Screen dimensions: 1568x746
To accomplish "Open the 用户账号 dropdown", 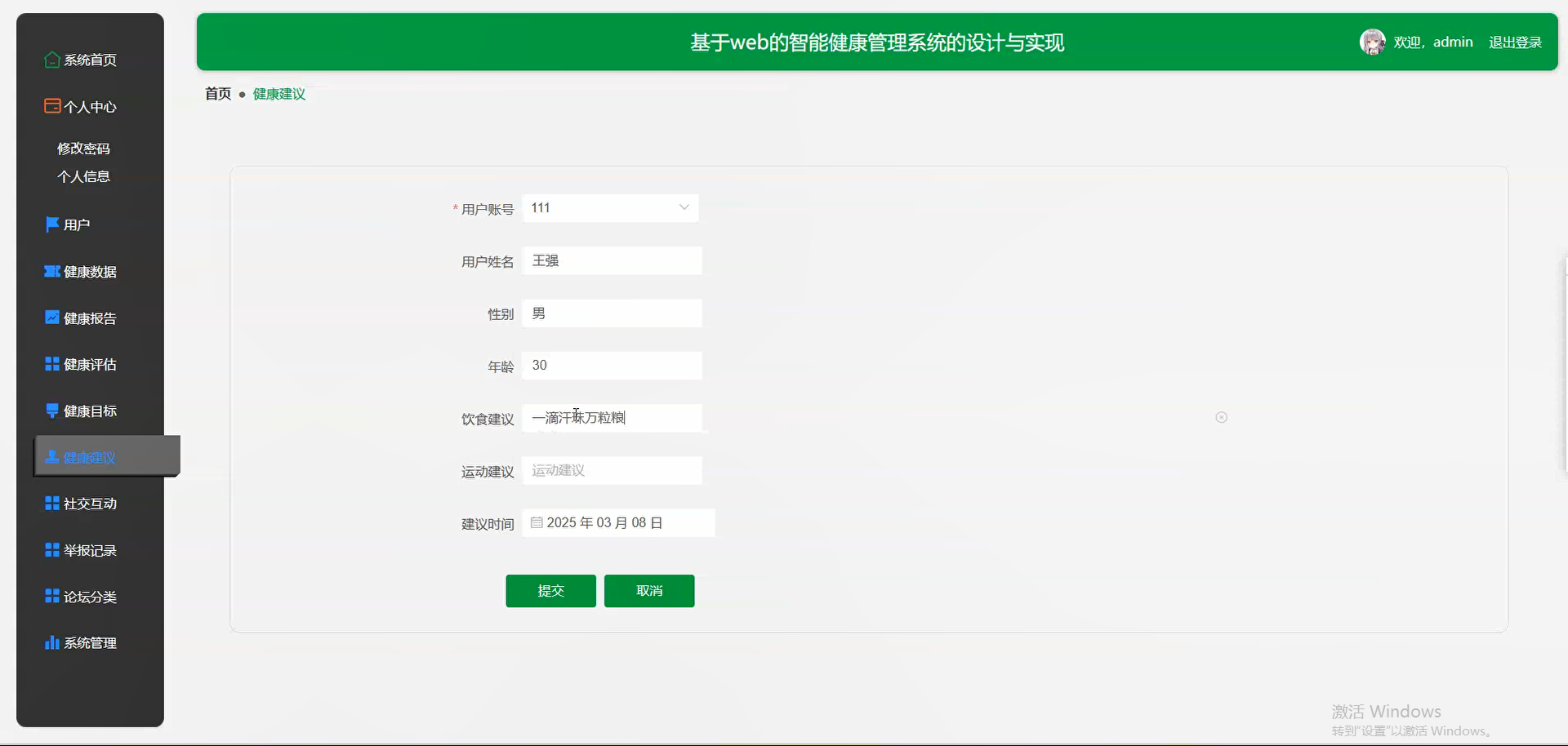I will click(609, 207).
